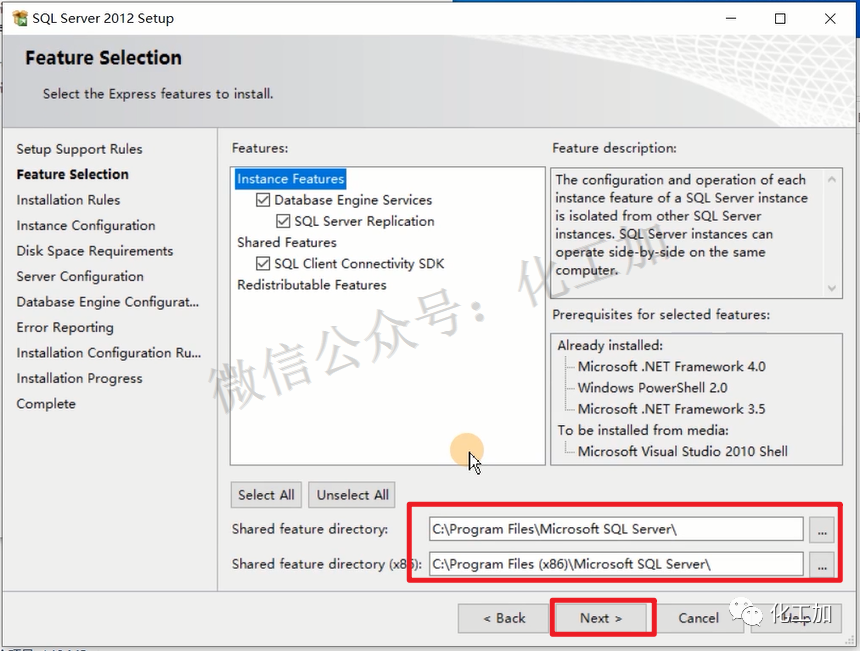860x651 pixels.
Task: Click Select All button
Action: tap(267, 495)
